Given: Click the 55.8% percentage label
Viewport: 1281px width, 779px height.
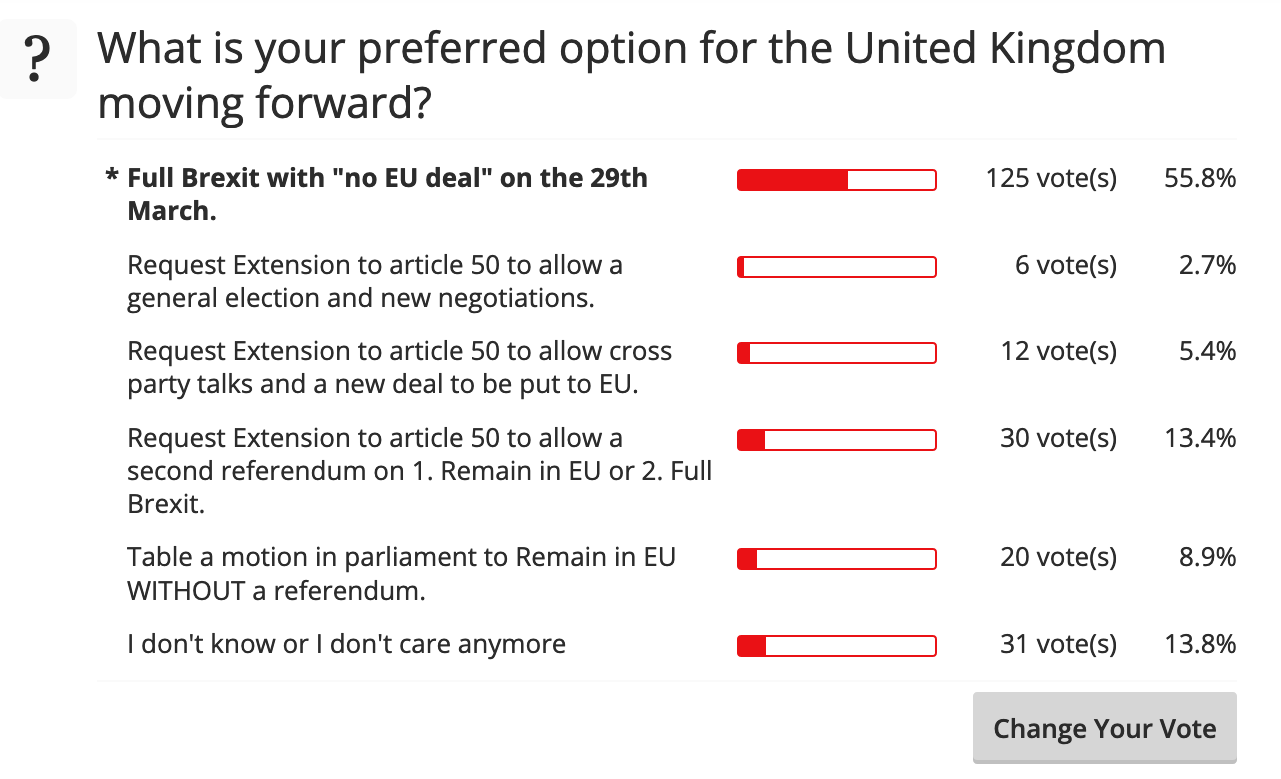Looking at the screenshot, I should (x=1200, y=179).
